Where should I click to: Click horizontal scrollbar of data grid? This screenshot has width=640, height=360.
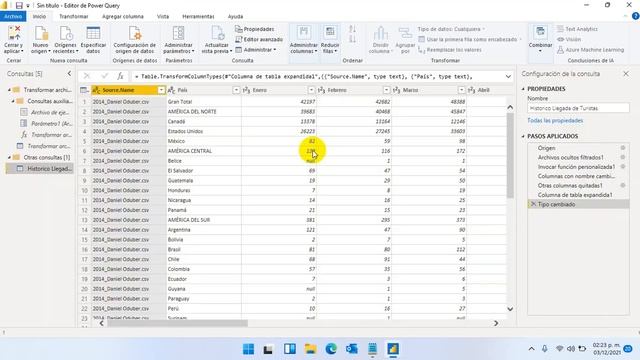[177, 323]
